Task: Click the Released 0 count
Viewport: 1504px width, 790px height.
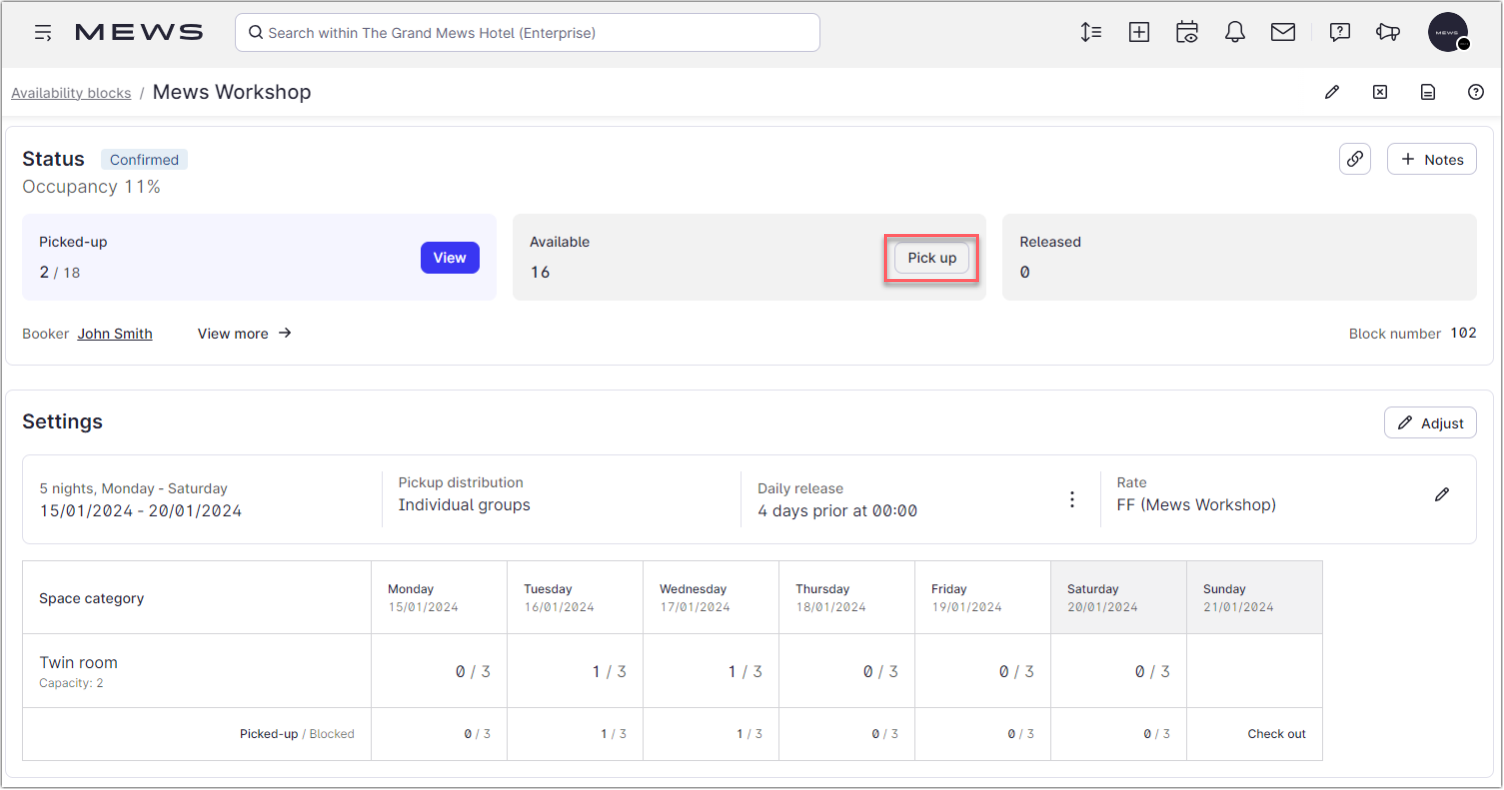Action: click(1024, 272)
